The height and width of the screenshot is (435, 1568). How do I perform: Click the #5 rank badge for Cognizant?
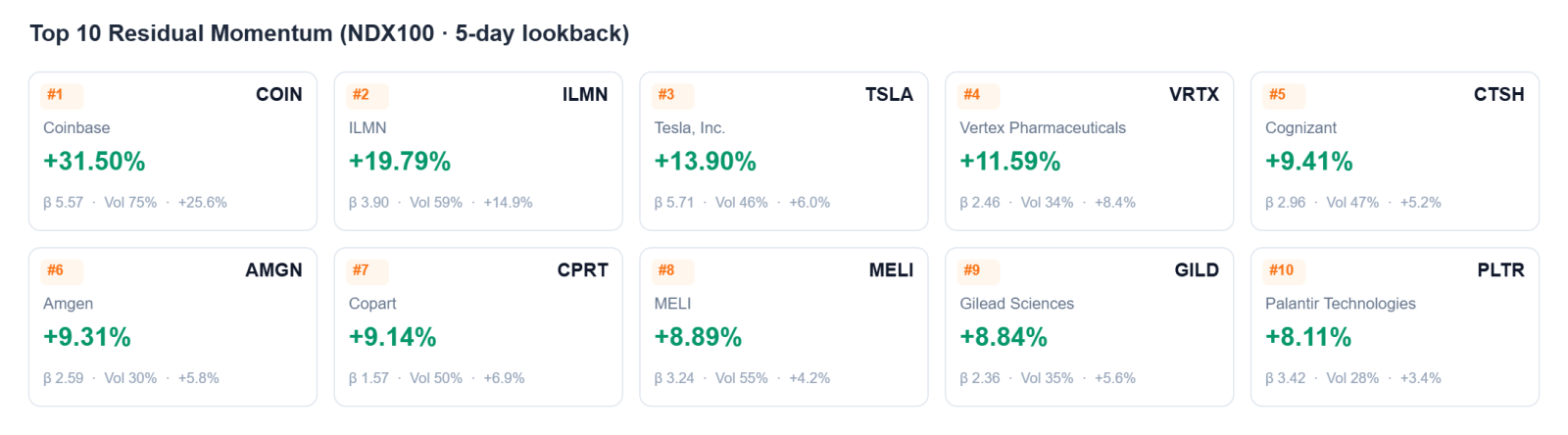pos(1285,95)
